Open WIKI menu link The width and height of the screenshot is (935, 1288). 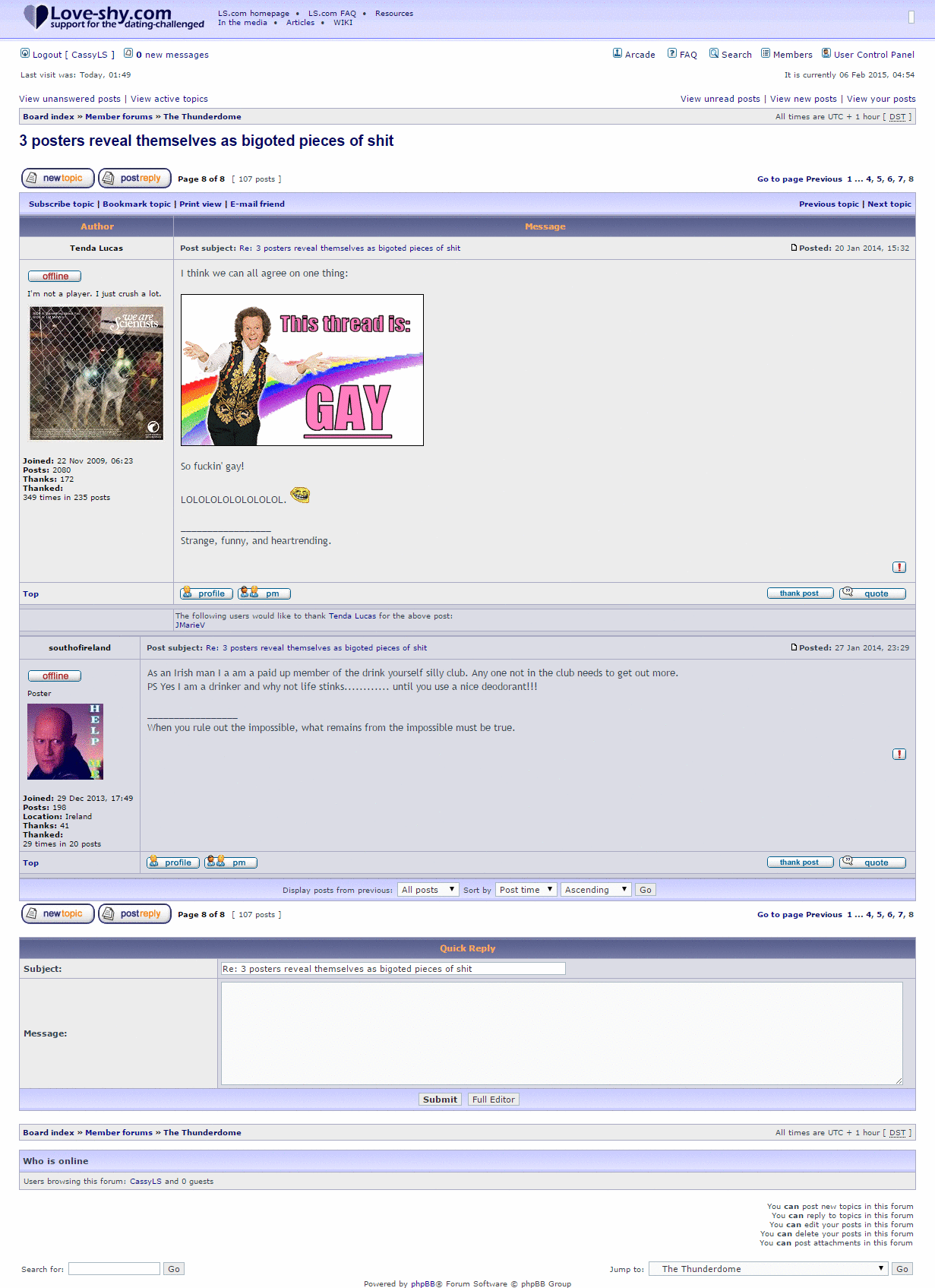pyautogui.click(x=343, y=23)
